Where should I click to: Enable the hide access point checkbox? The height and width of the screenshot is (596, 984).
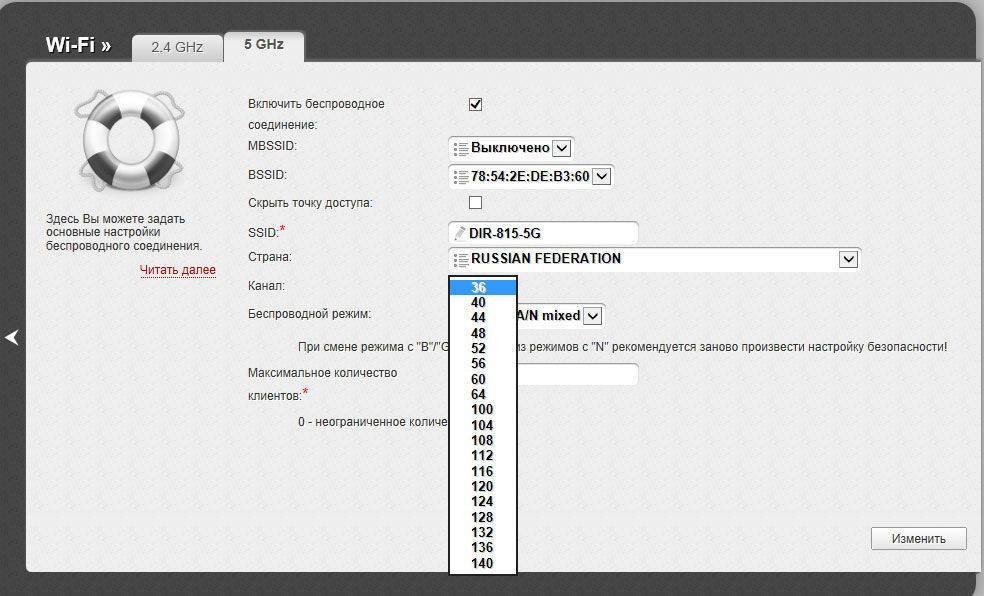(x=476, y=203)
